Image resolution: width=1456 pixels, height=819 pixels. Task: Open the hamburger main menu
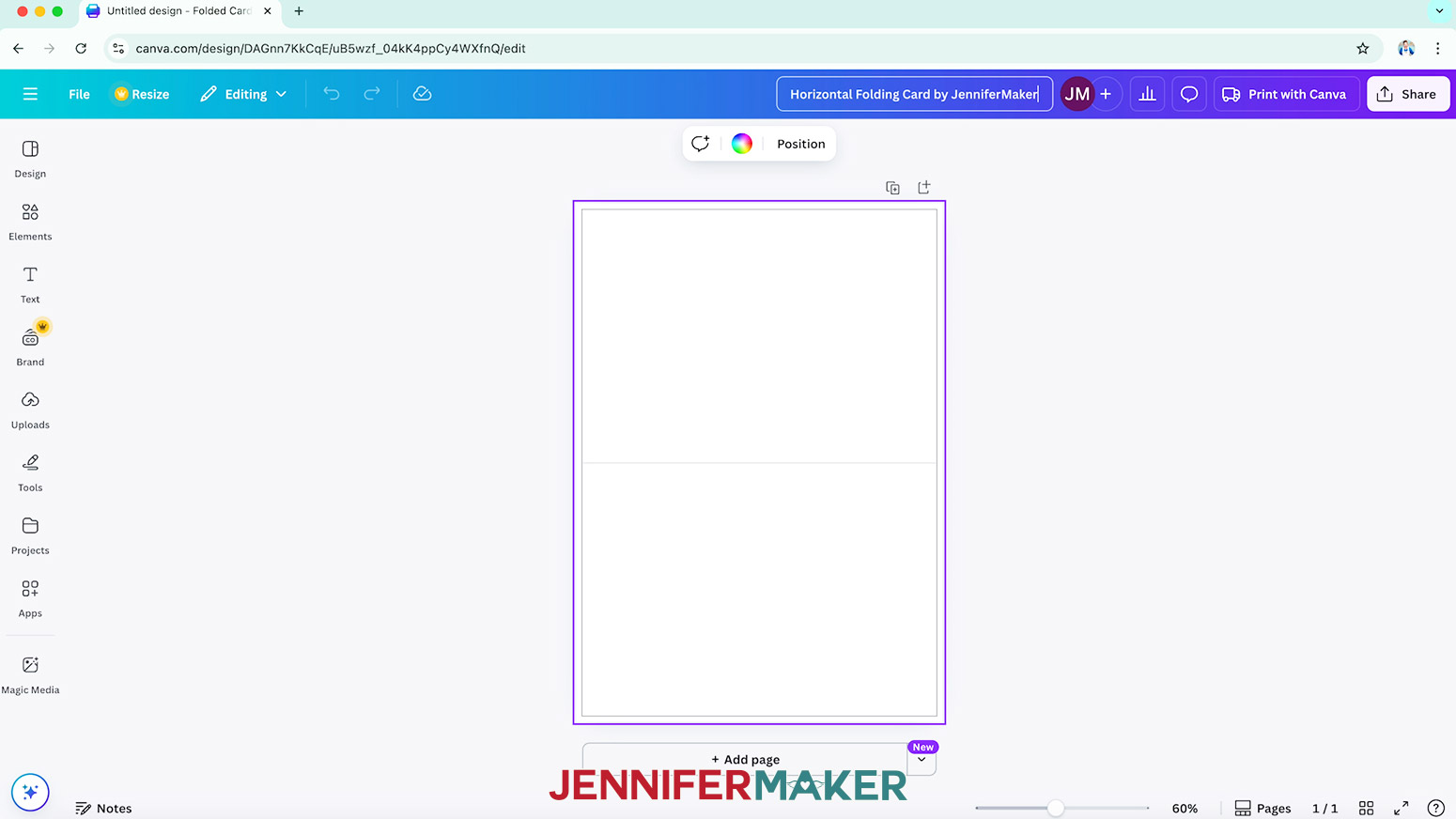point(30,94)
